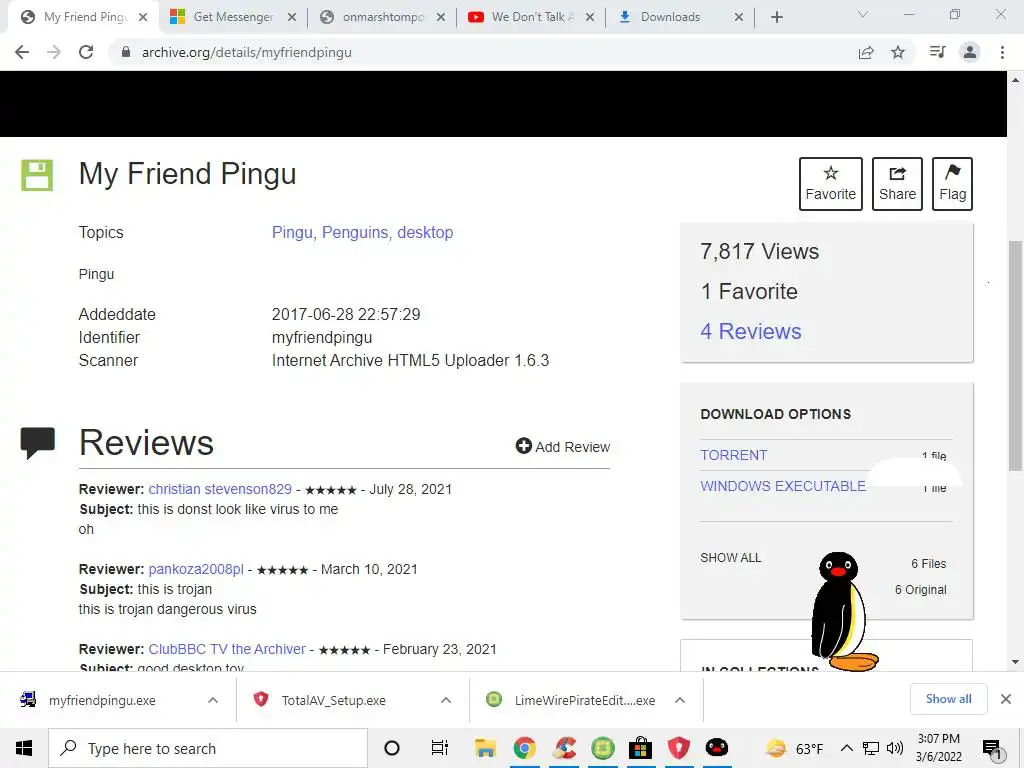Click the tab search chevron
The image size is (1024, 768).
[863, 14]
